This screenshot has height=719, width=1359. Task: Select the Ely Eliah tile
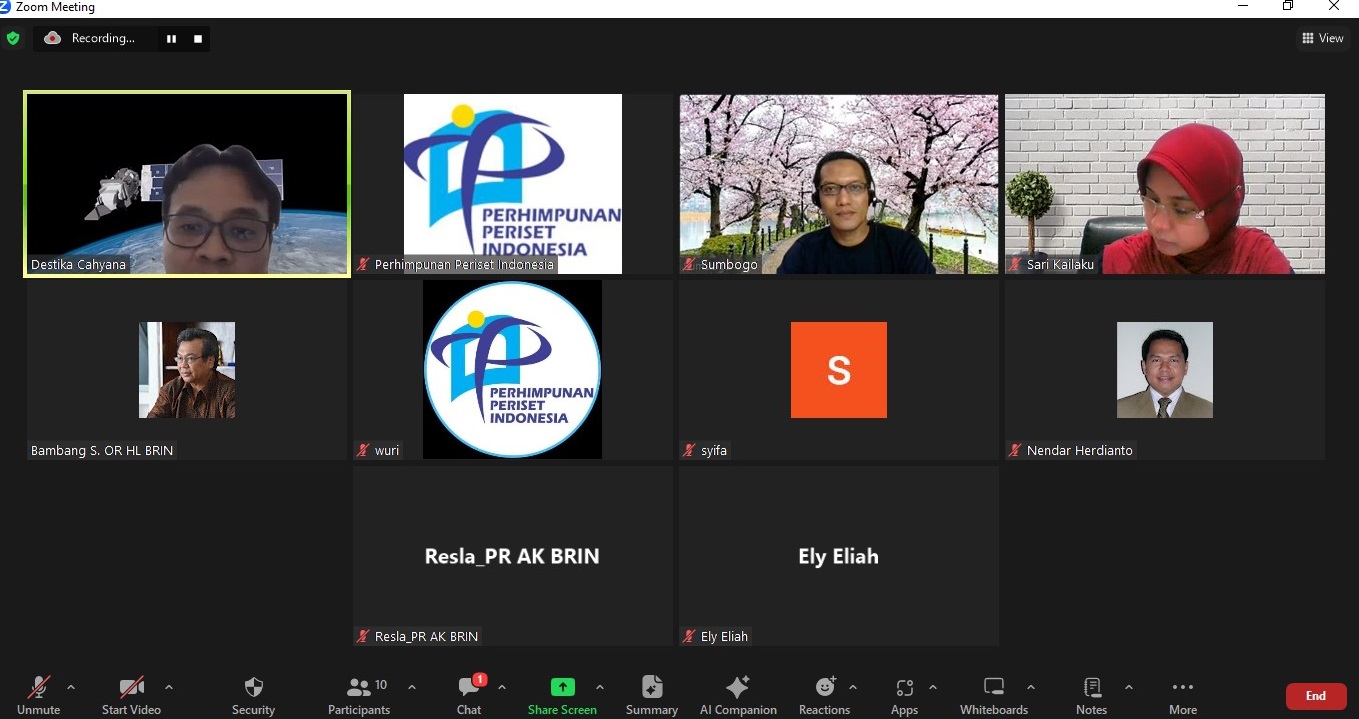(839, 556)
